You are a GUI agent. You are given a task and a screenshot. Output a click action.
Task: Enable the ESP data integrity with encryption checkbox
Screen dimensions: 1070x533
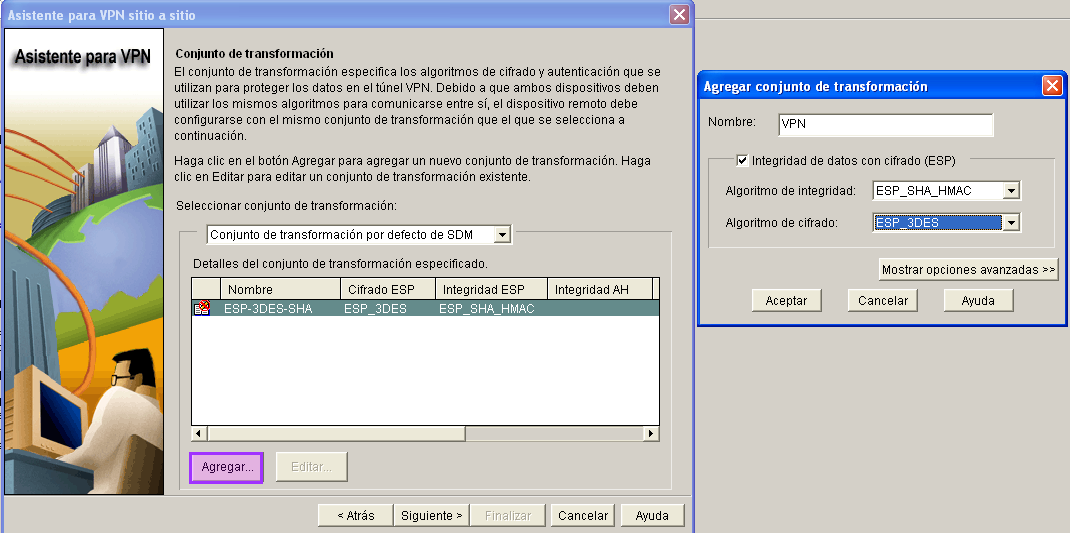(742, 161)
